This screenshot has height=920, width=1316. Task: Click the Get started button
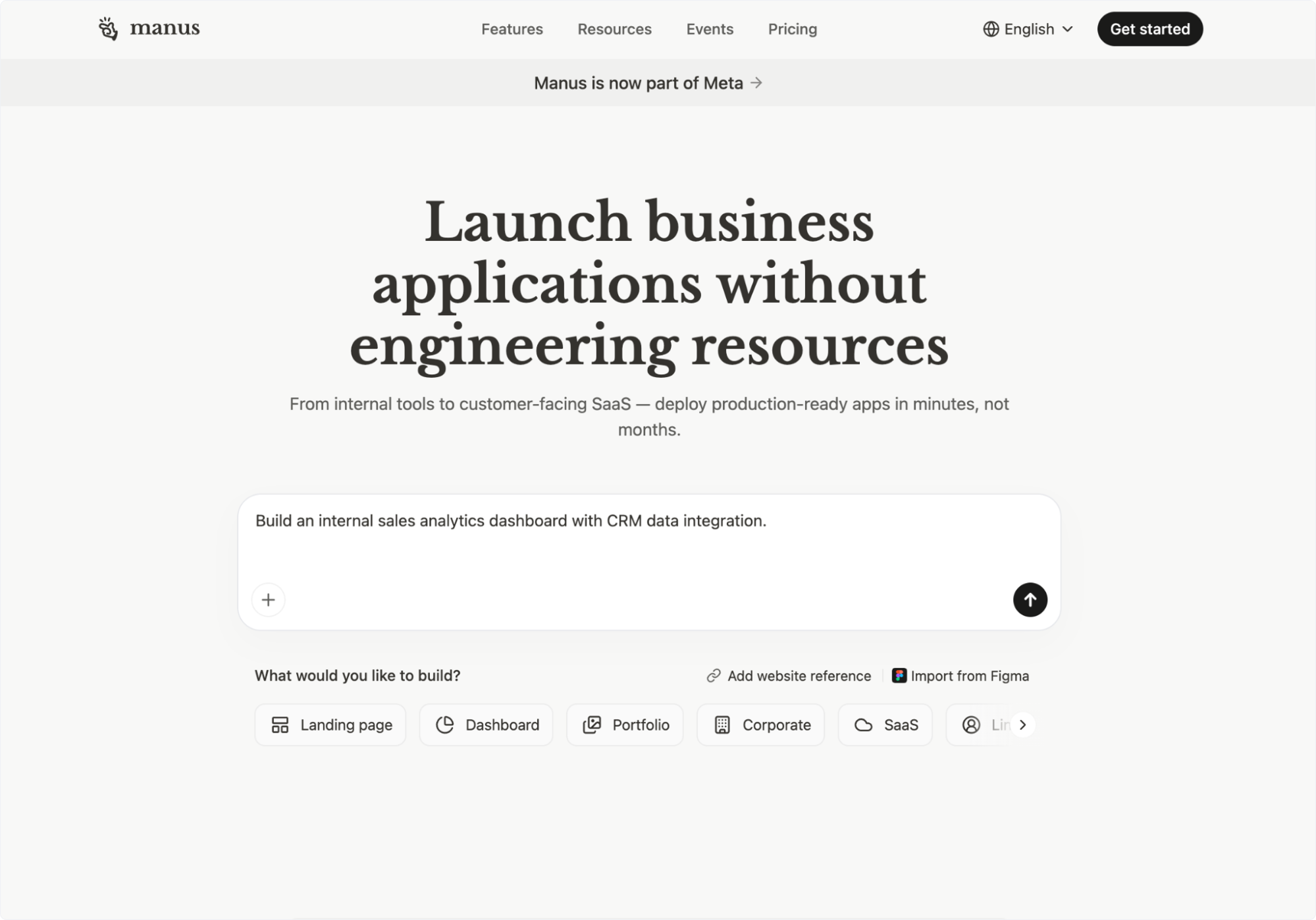pyautogui.click(x=1149, y=28)
